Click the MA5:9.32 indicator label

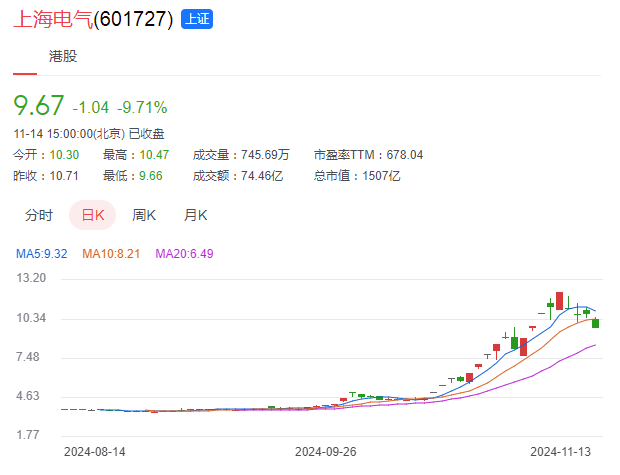point(42,254)
